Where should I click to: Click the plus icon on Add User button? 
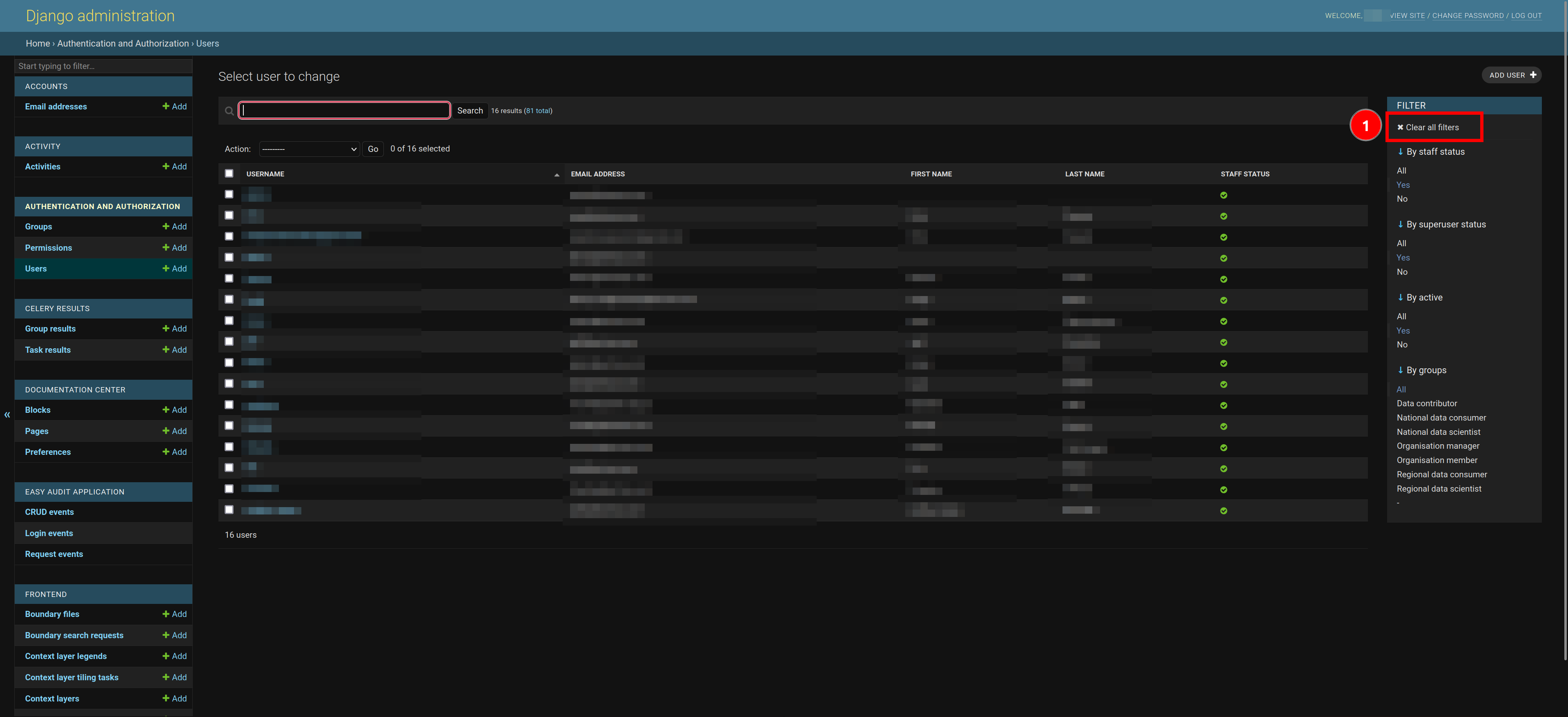(x=1533, y=75)
